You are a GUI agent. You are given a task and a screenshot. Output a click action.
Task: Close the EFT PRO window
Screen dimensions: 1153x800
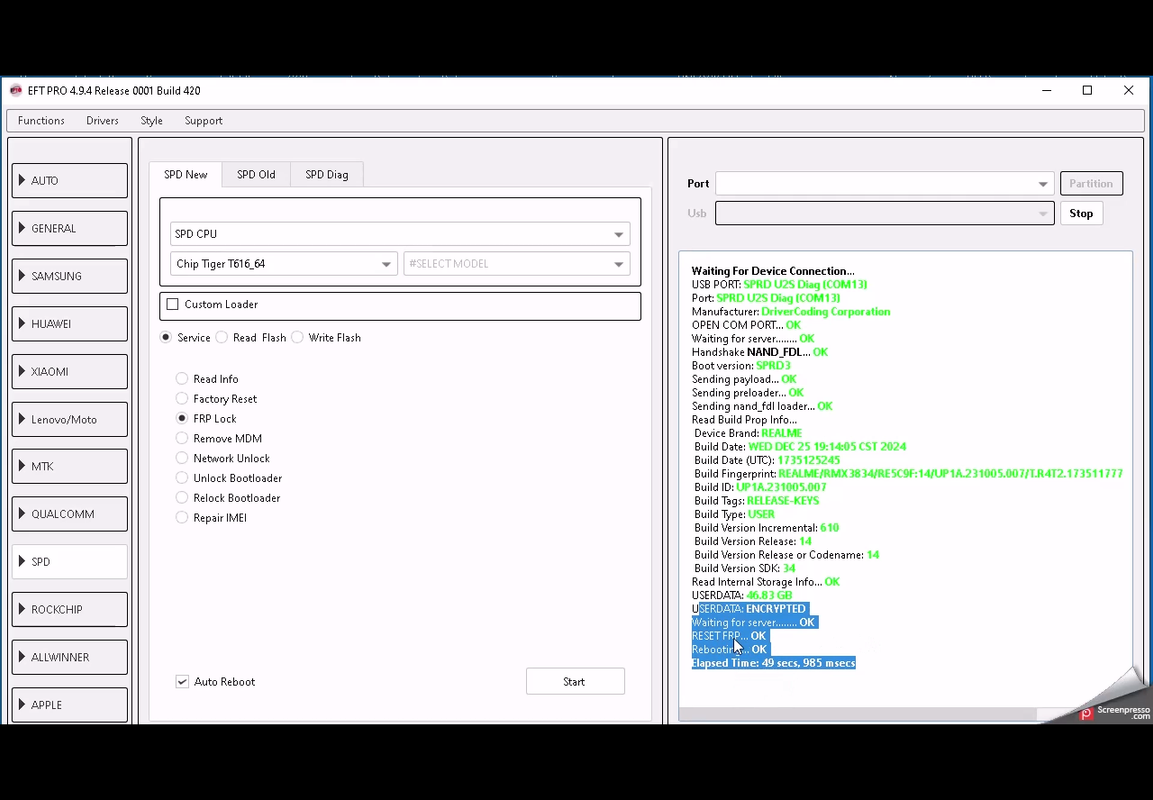[x=1129, y=90]
